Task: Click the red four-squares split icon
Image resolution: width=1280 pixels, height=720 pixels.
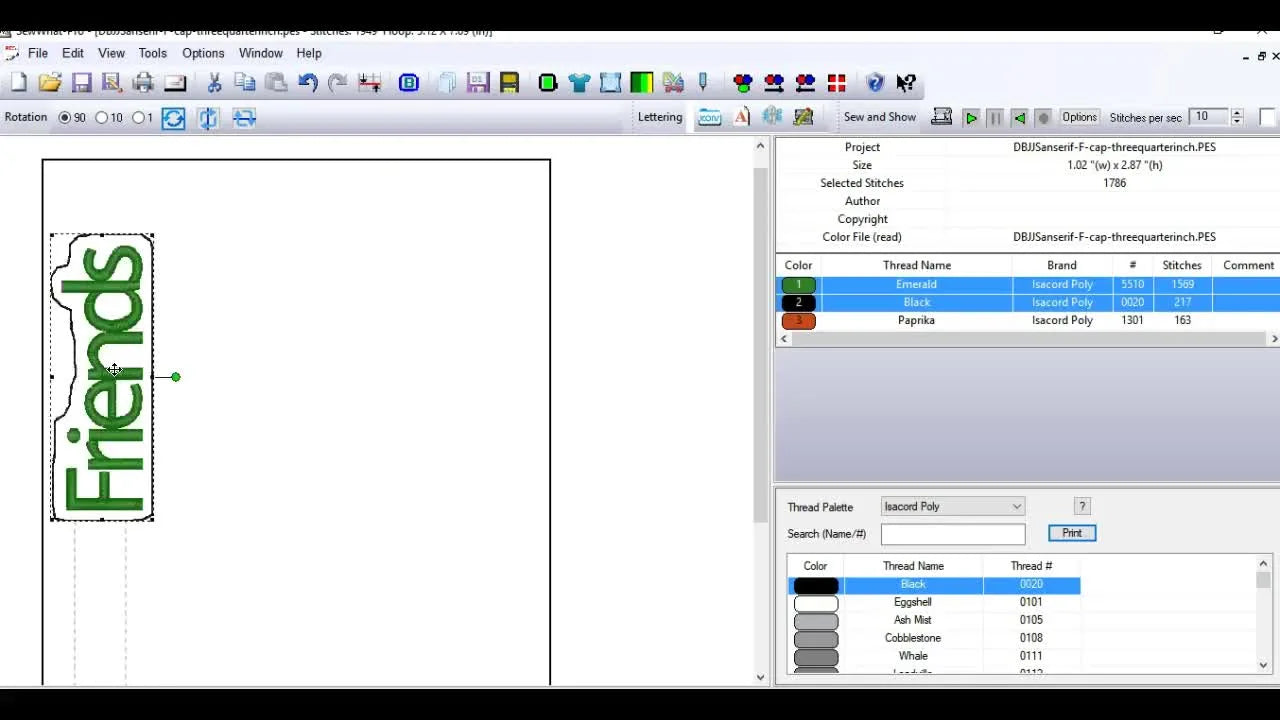Action: (836, 83)
